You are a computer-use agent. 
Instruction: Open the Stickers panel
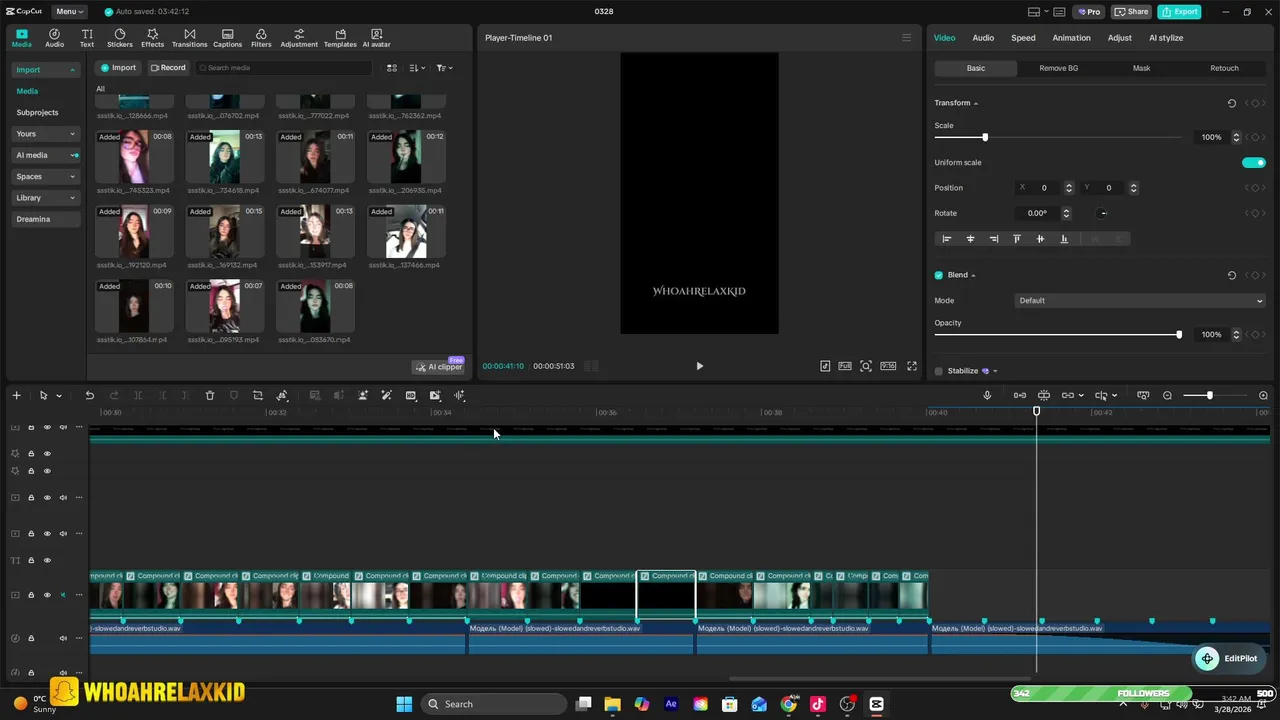tap(120, 38)
